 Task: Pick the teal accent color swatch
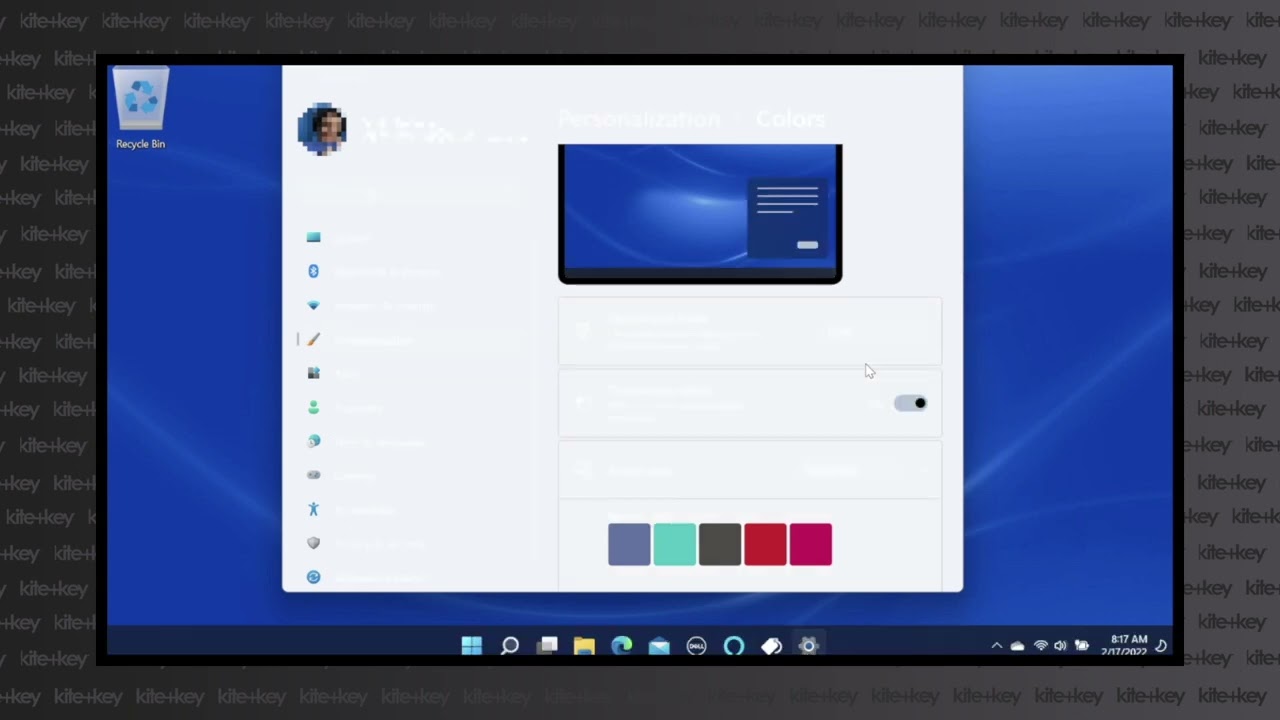(675, 544)
